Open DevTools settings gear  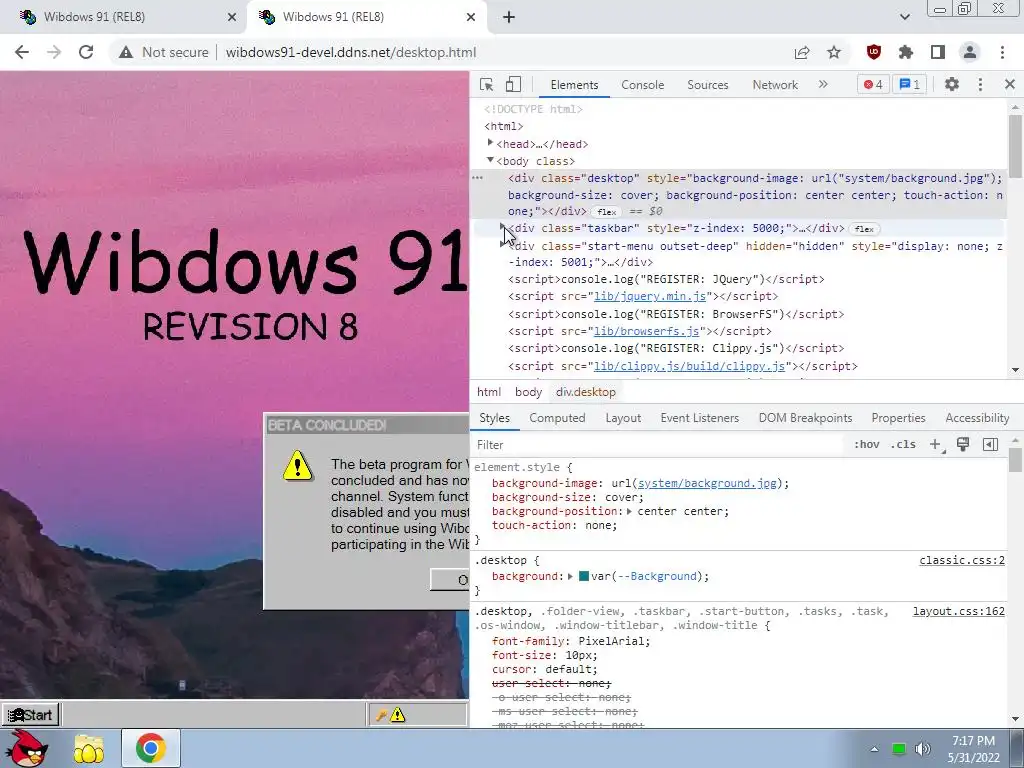[x=952, y=84]
